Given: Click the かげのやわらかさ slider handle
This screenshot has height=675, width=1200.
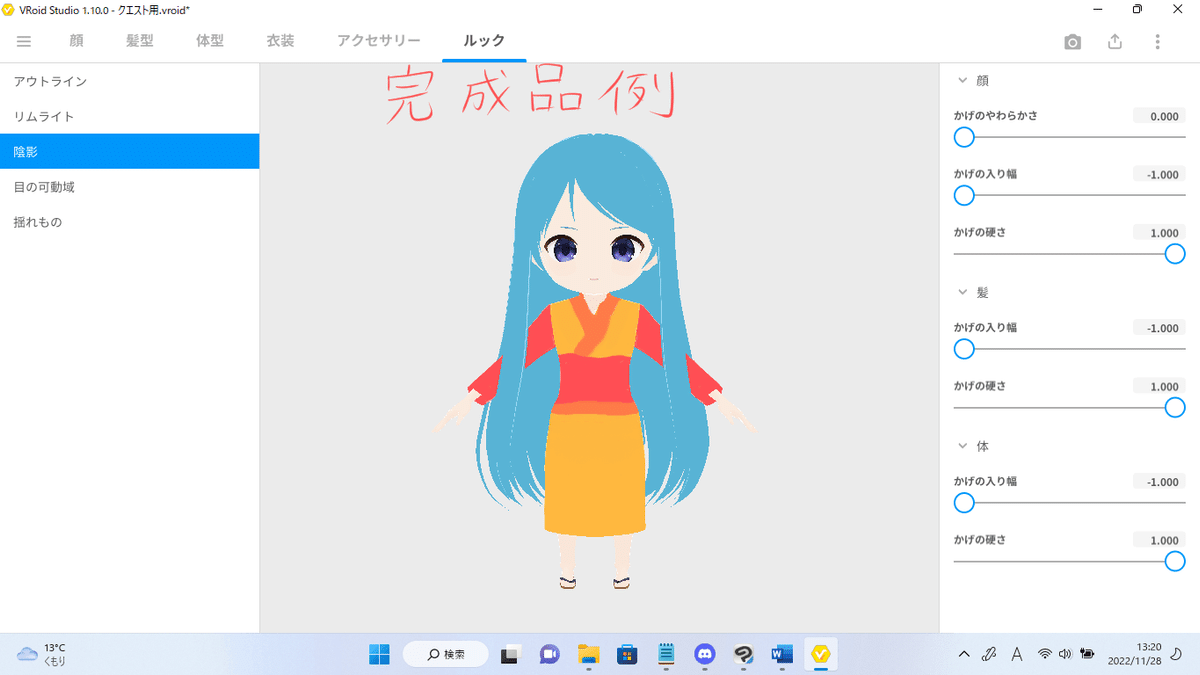Looking at the screenshot, I should pyautogui.click(x=963, y=137).
